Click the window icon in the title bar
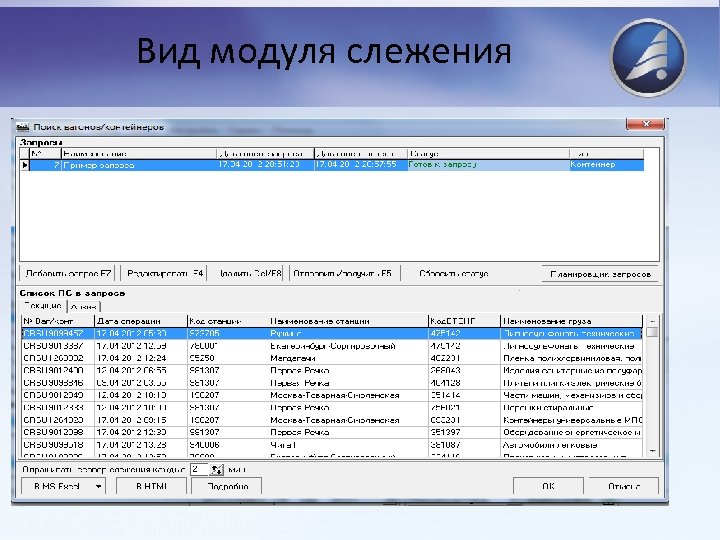The width and height of the screenshot is (720, 540). coord(22,127)
